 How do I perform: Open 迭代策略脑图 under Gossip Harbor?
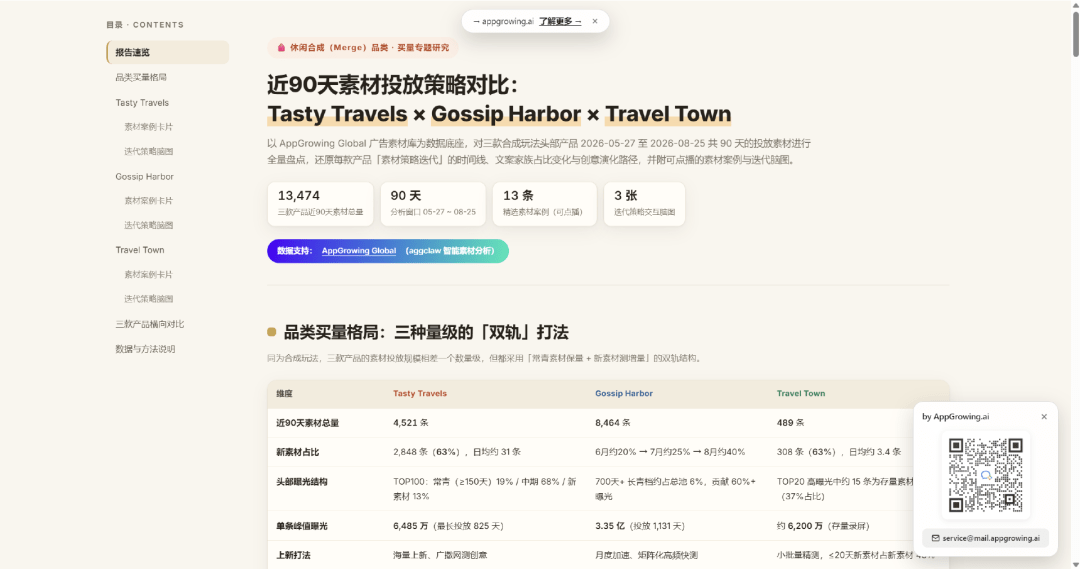(x=148, y=225)
